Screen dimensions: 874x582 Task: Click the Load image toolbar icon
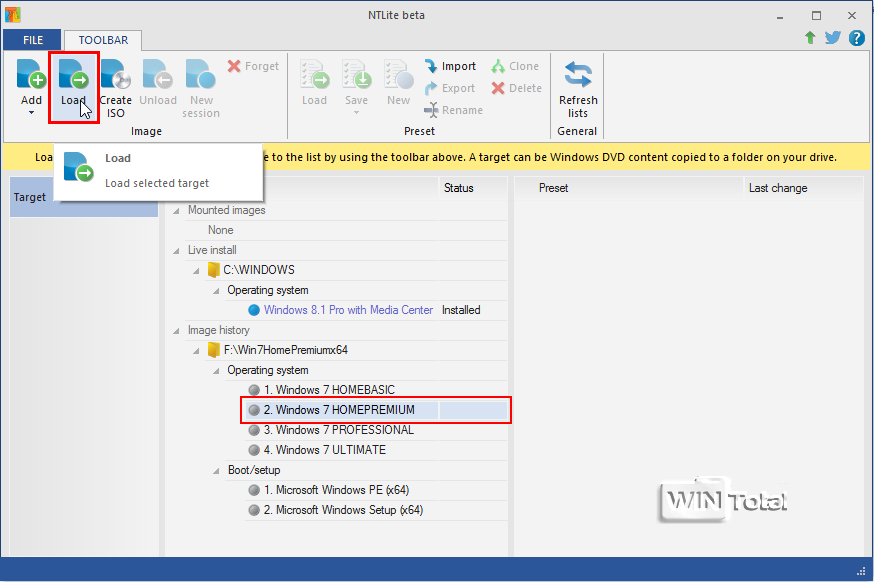click(x=74, y=74)
